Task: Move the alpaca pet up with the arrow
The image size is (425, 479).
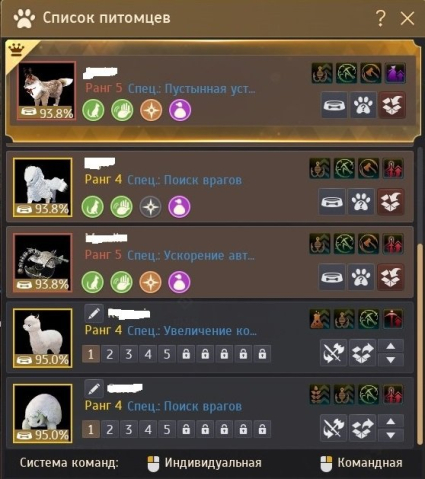Action: [391, 346]
